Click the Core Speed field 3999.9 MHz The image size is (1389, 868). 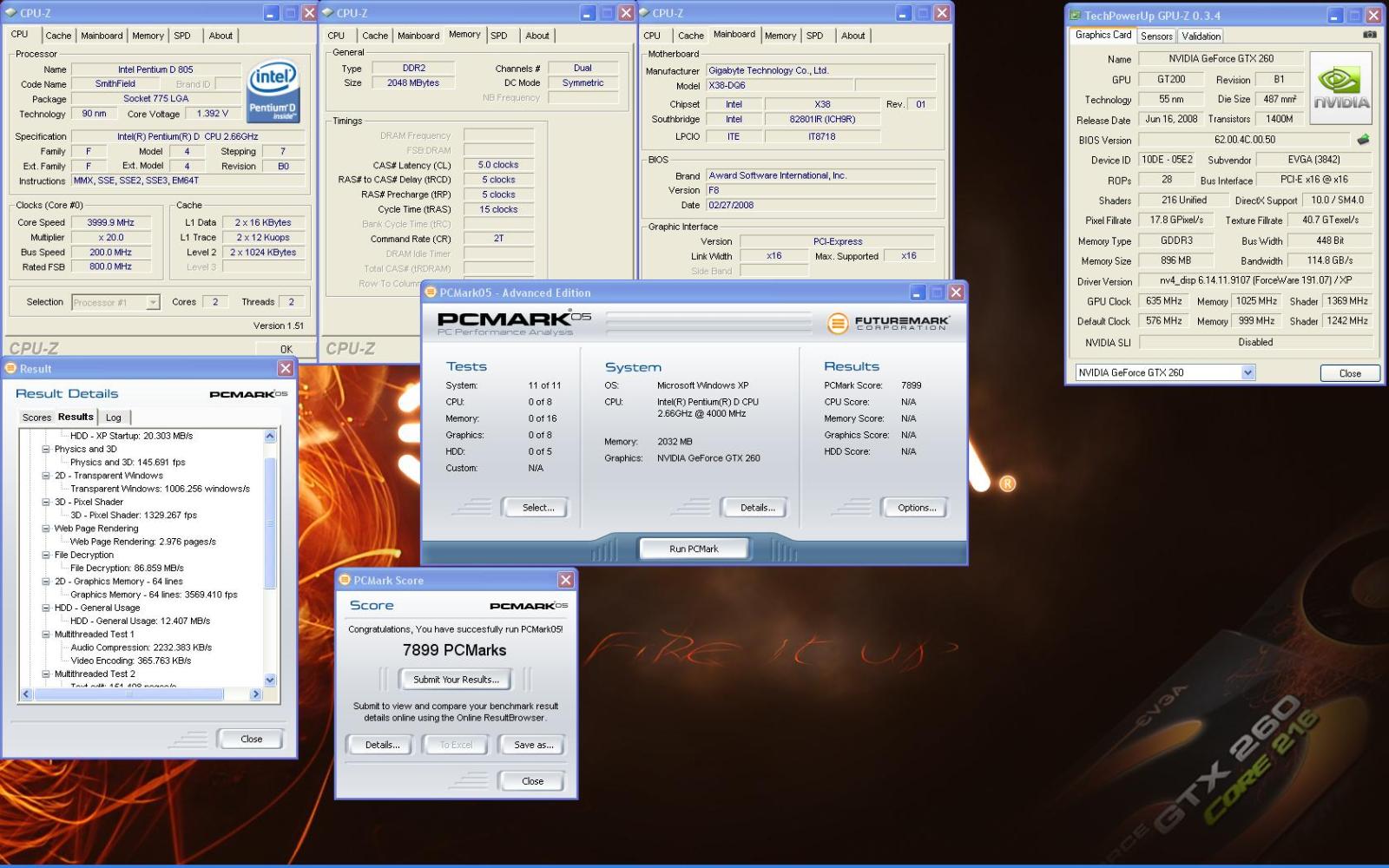[110, 222]
